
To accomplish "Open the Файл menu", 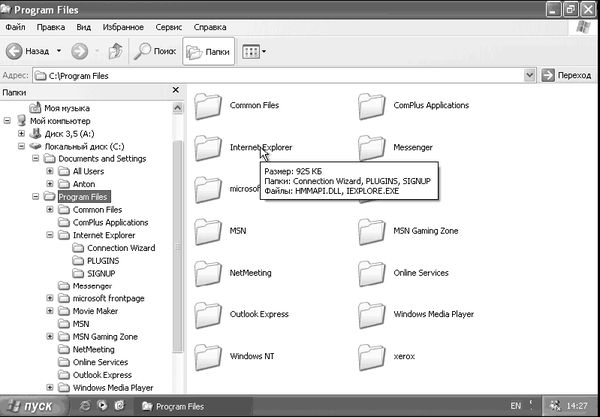I will point(15,27).
